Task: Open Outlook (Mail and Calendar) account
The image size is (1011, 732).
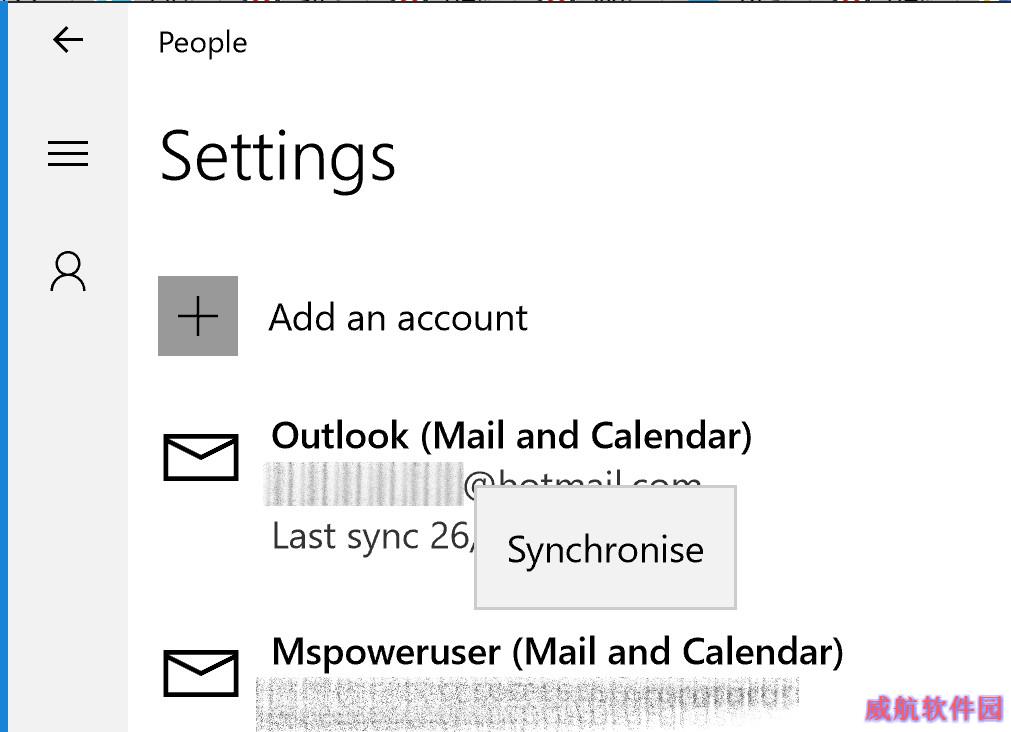Action: (511, 436)
